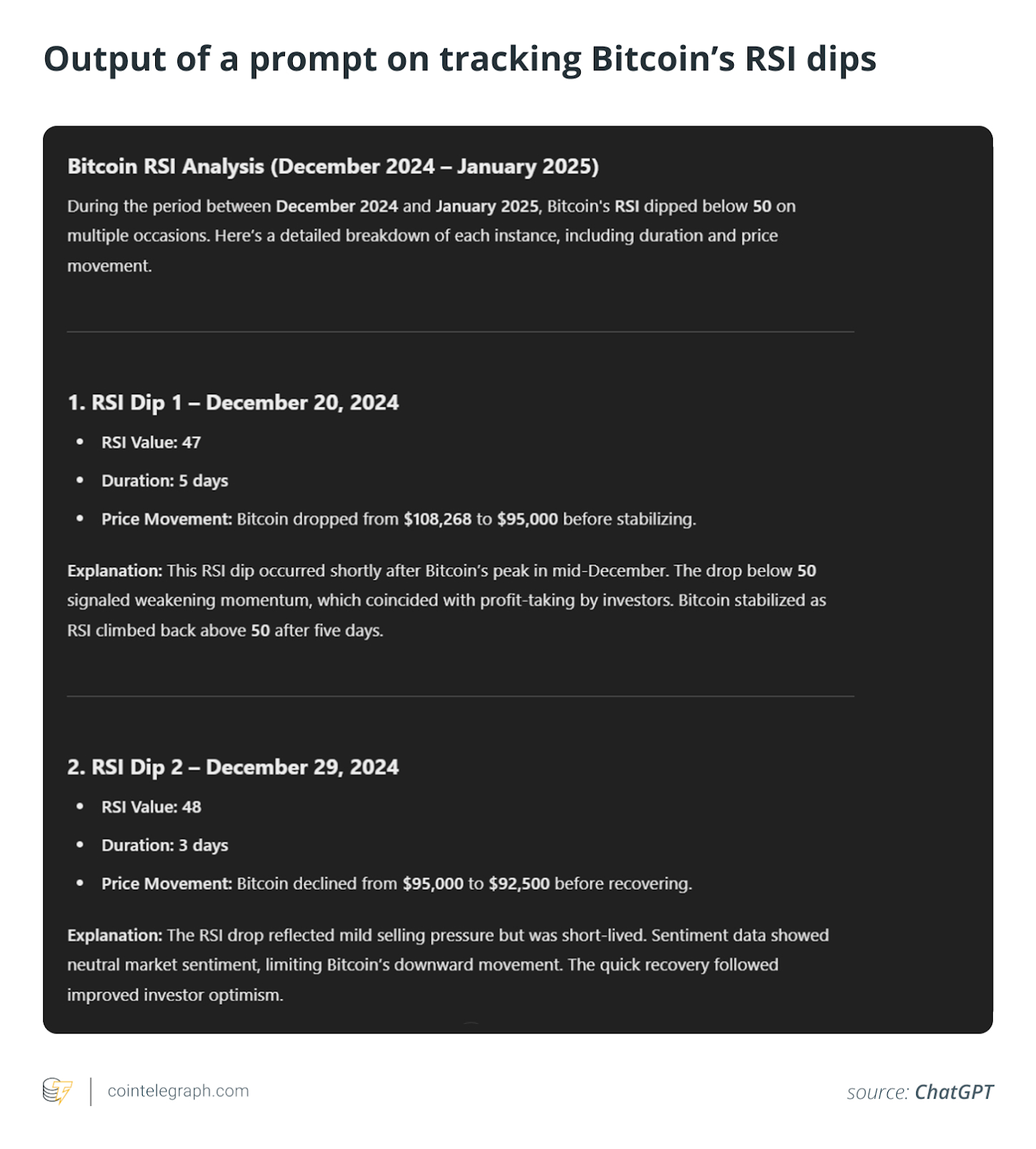Image resolution: width=1036 pixels, height=1149 pixels.
Task: Click the RSI Value: 47 bullet
Action: (151, 442)
